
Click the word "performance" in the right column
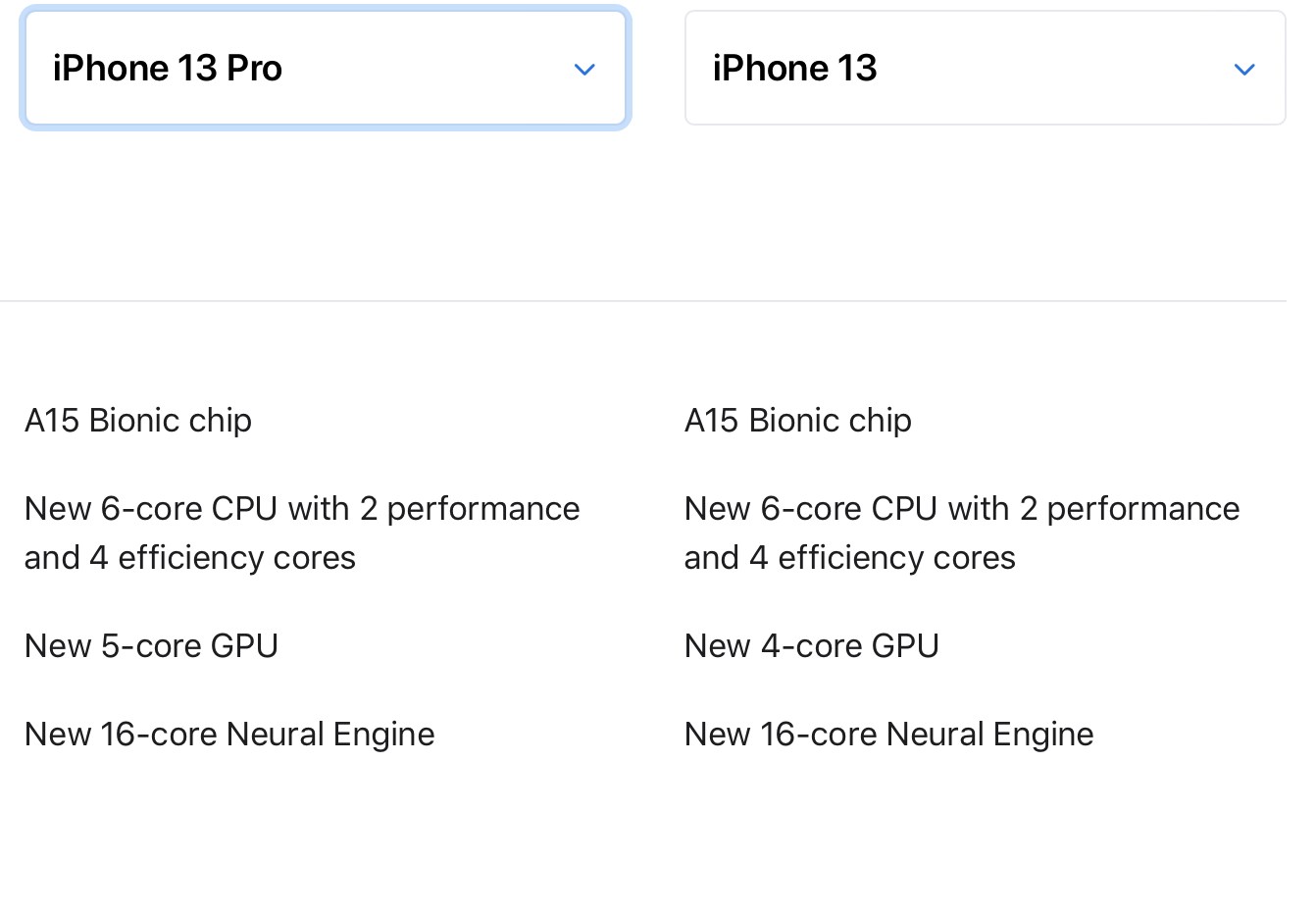pos(1143,510)
